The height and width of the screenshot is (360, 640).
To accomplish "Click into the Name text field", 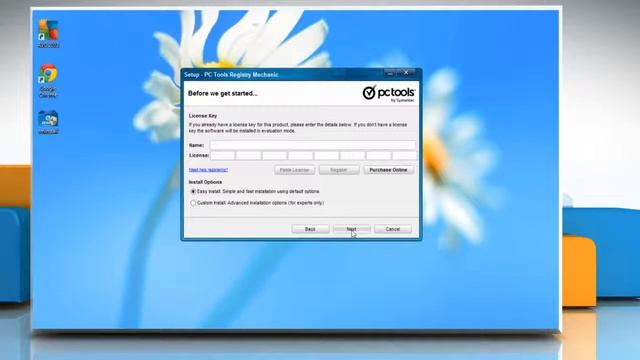I will 313,145.
